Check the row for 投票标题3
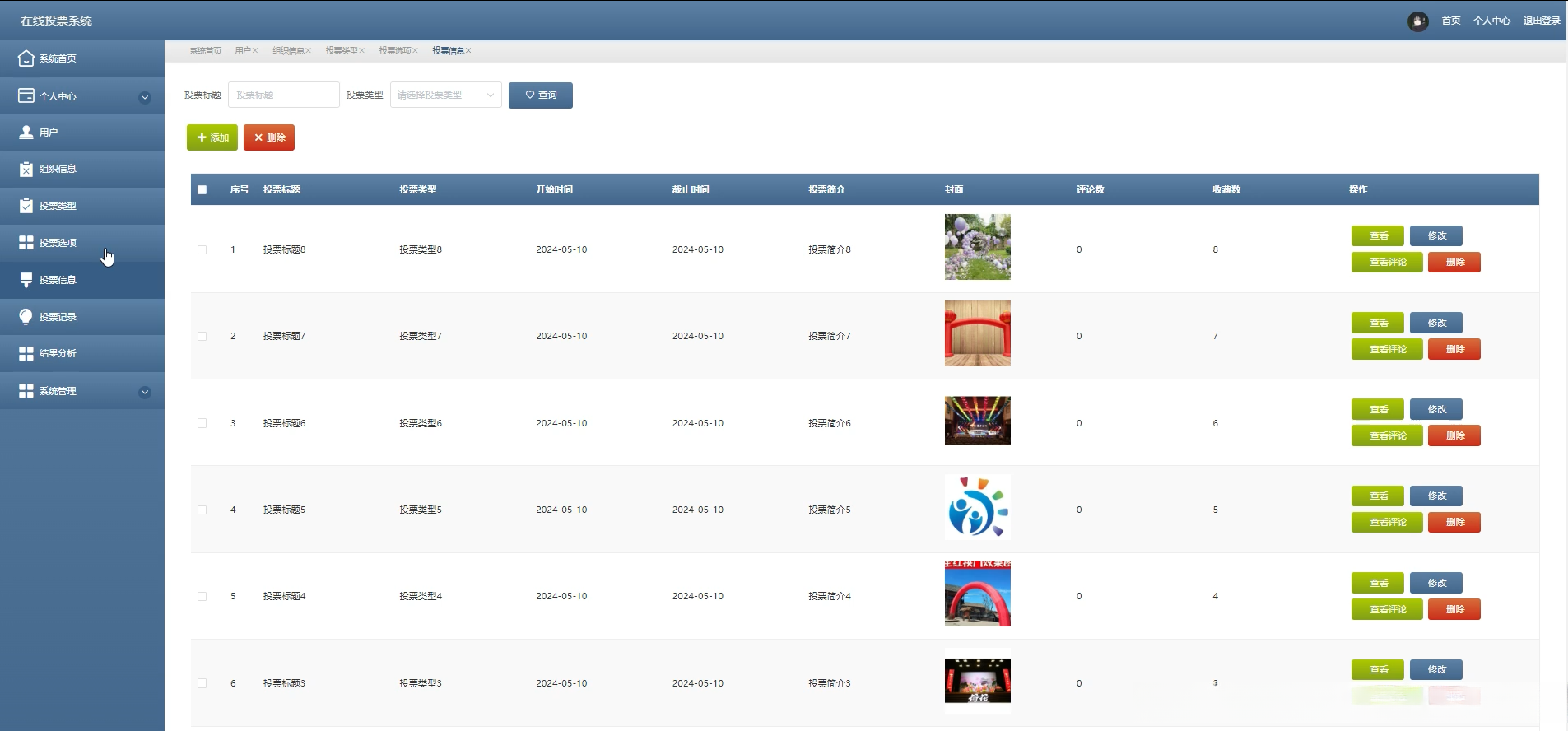The width and height of the screenshot is (1568, 731). click(x=202, y=683)
